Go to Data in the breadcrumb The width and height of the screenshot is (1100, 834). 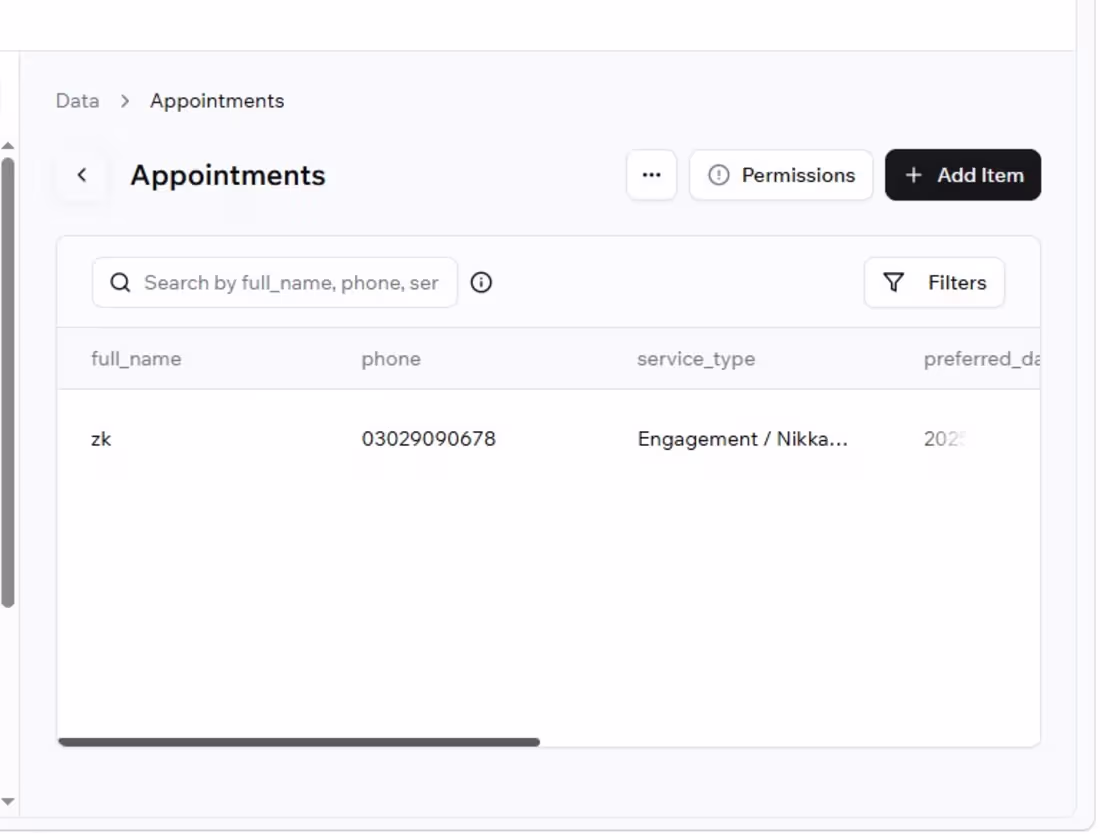tap(77, 101)
